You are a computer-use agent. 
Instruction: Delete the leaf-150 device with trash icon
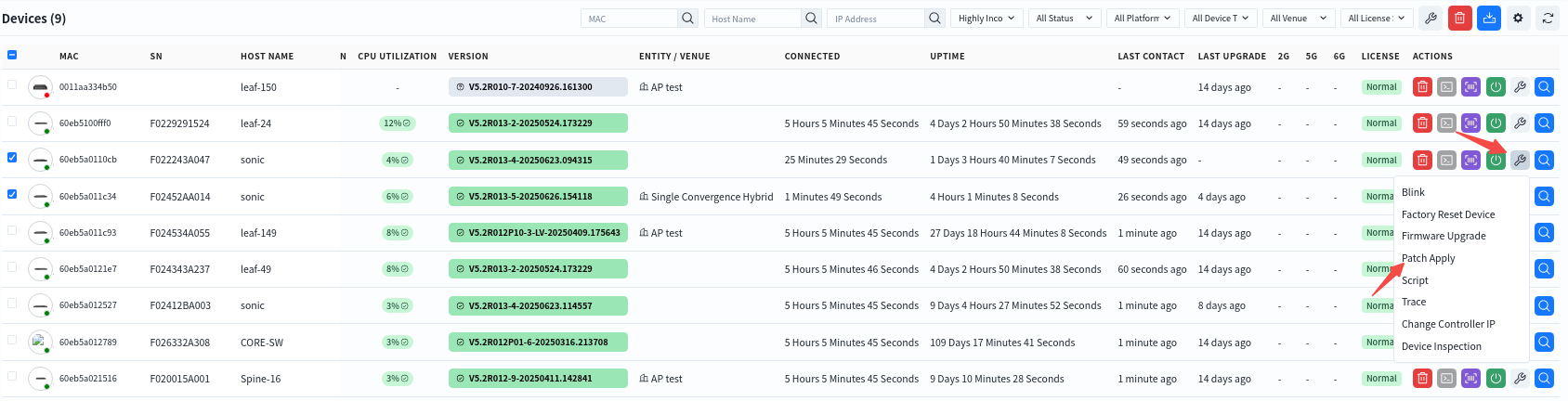pos(1422,87)
